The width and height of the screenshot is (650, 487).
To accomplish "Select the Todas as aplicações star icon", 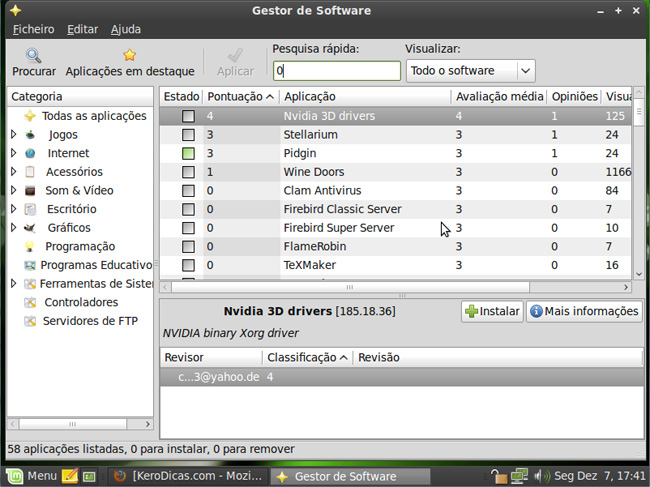I will tap(30, 116).
